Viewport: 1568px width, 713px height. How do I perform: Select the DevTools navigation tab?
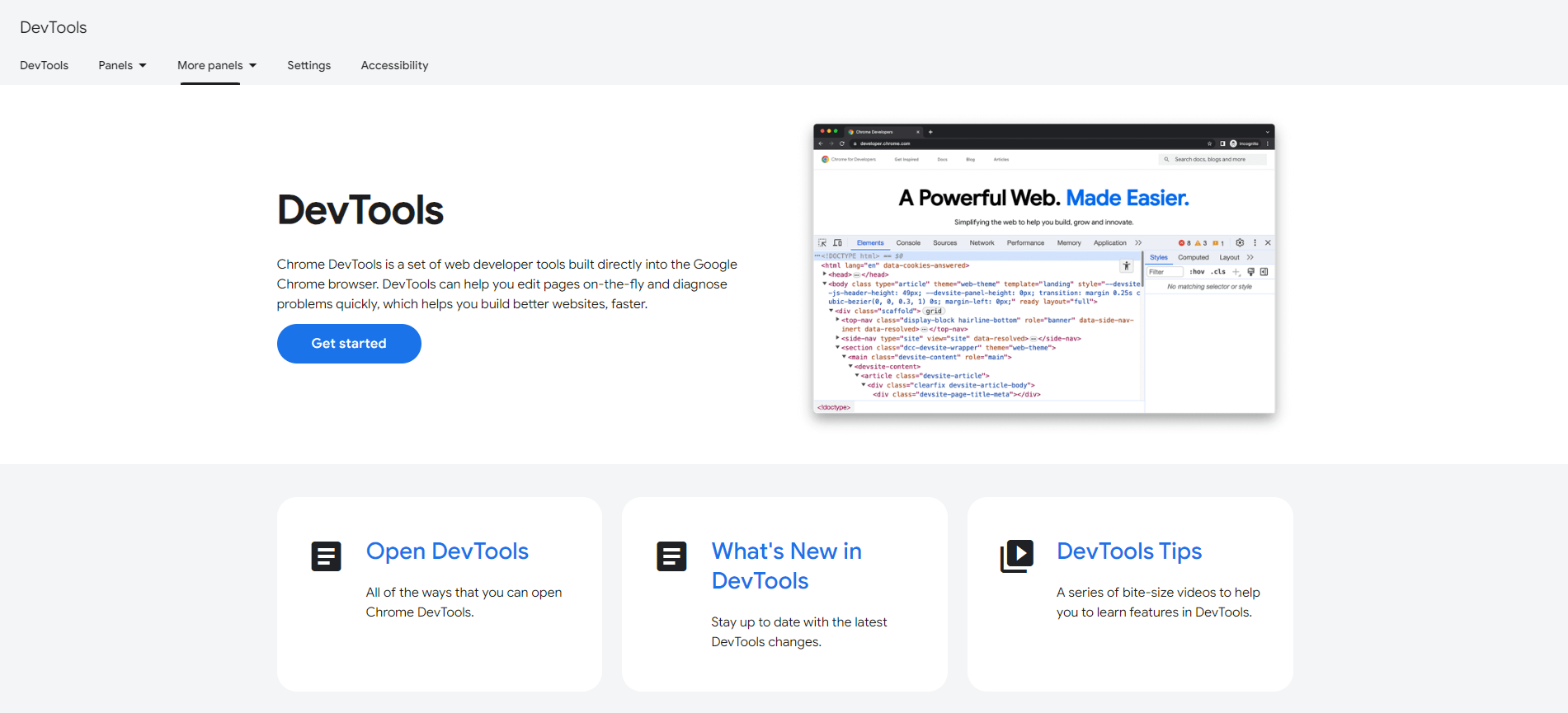point(45,65)
